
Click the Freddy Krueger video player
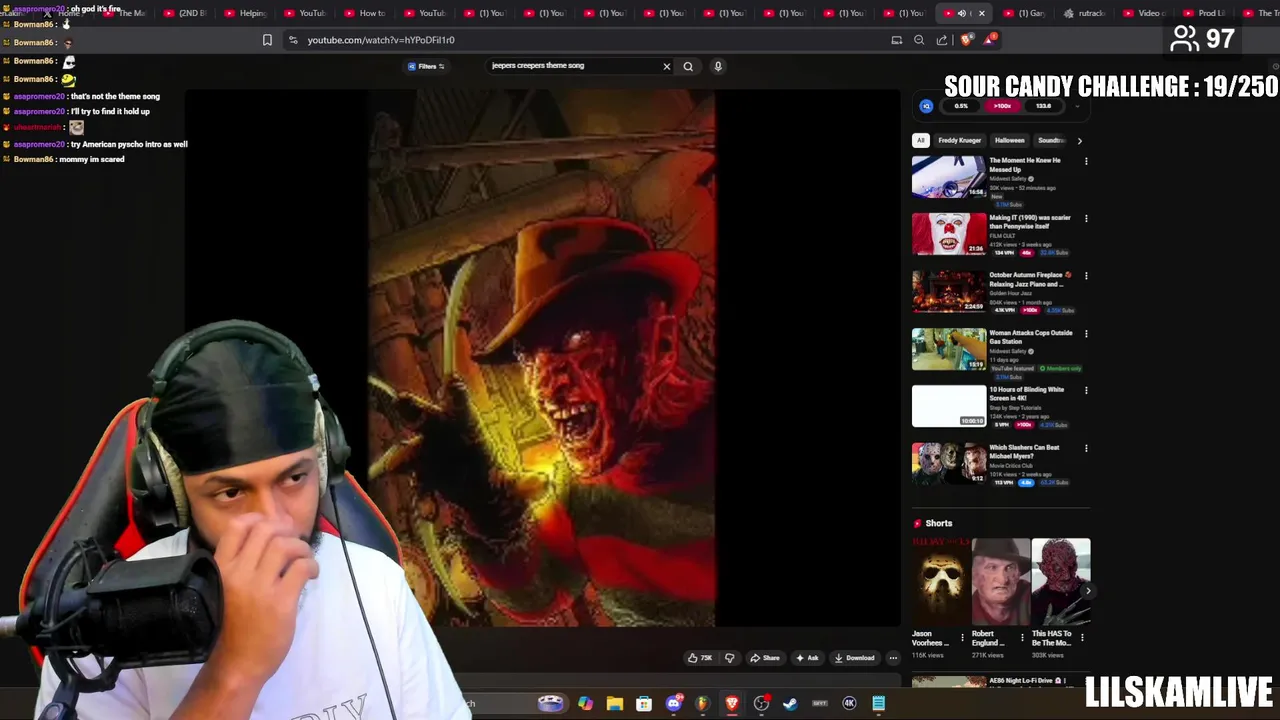(542, 358)
